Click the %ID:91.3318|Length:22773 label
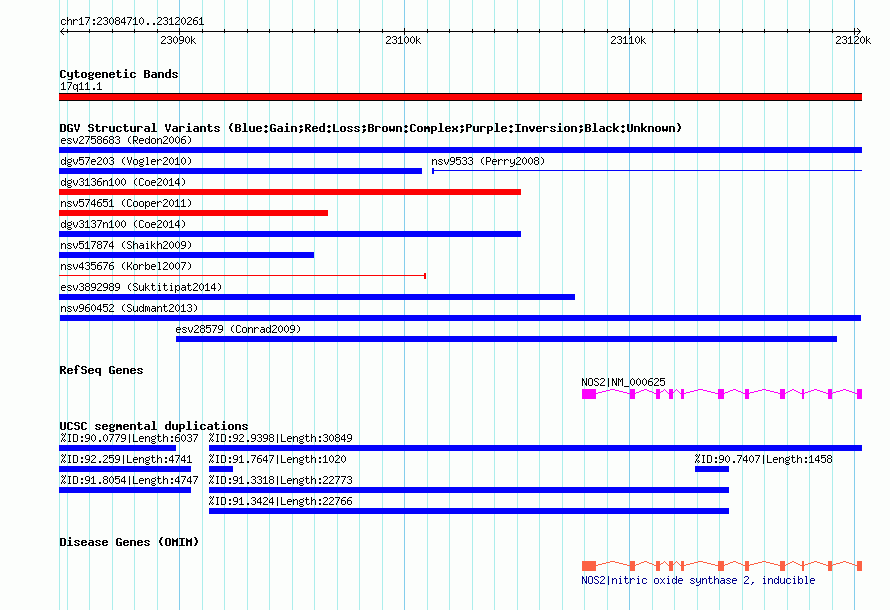Viewport: 890px width, 610px height. 280,481
